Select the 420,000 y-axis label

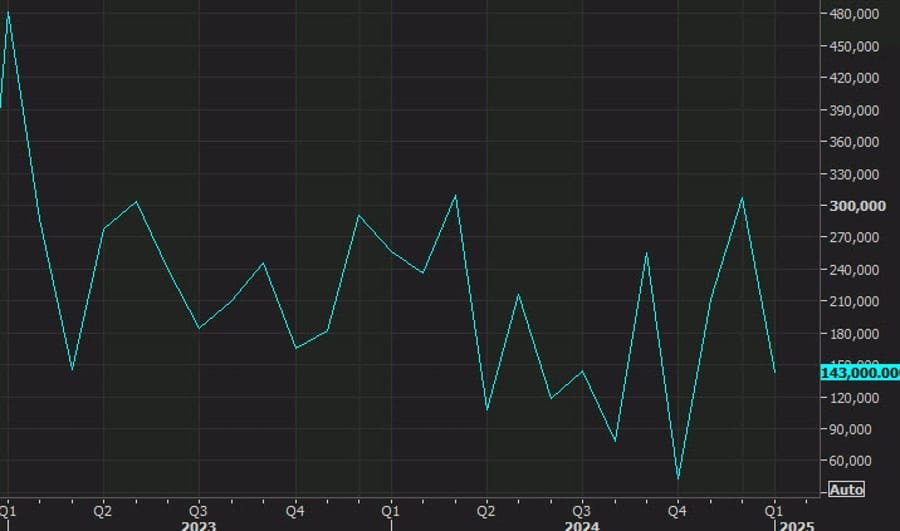click(853, 78)
